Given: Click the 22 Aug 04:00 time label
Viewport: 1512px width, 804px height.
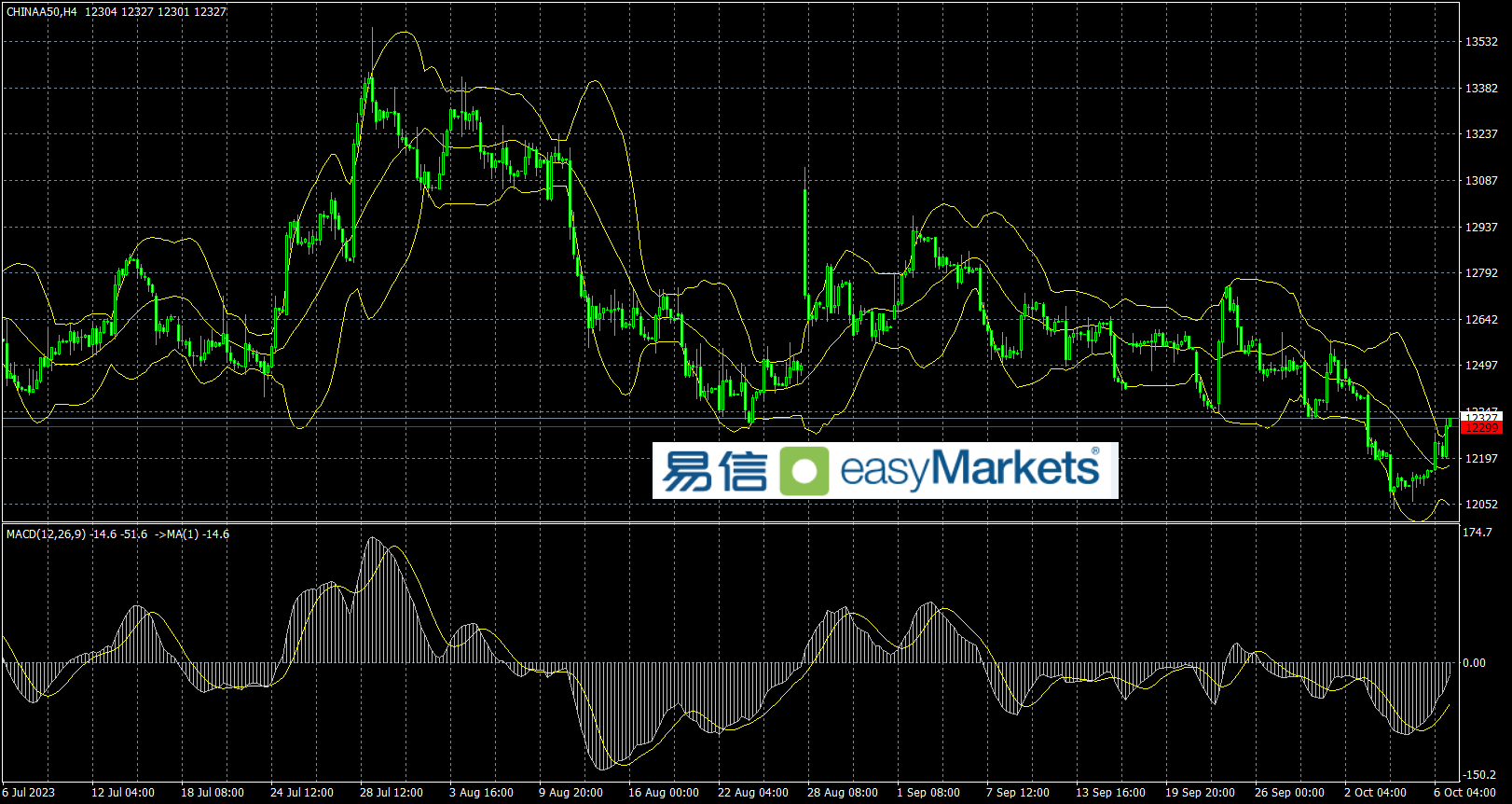Looking at the screenshot, I should 752,793.
